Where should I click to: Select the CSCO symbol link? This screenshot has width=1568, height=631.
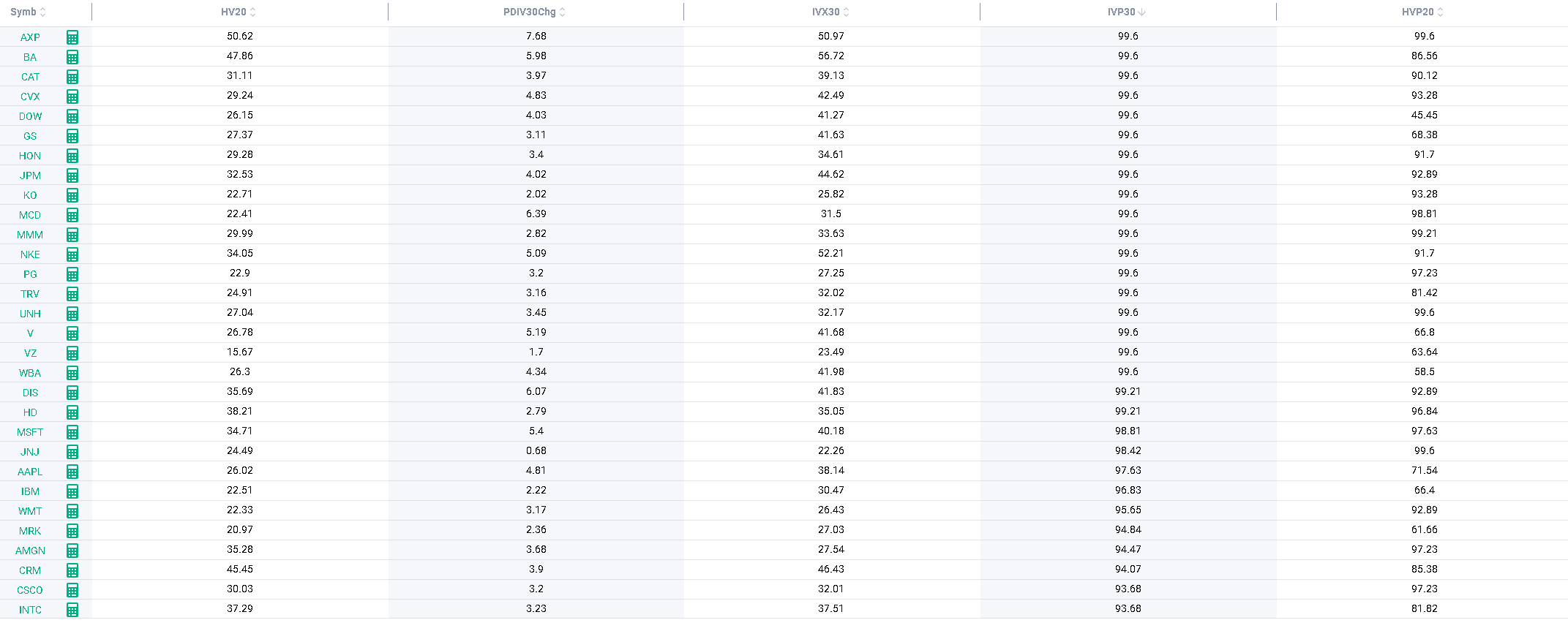point(30,590)
